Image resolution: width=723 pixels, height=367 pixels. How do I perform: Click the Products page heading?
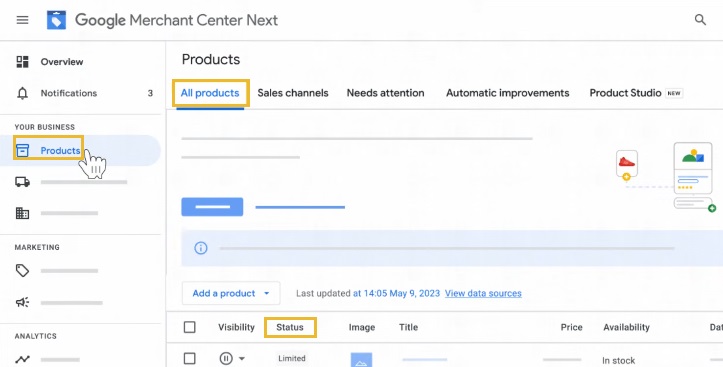[211, 59]
